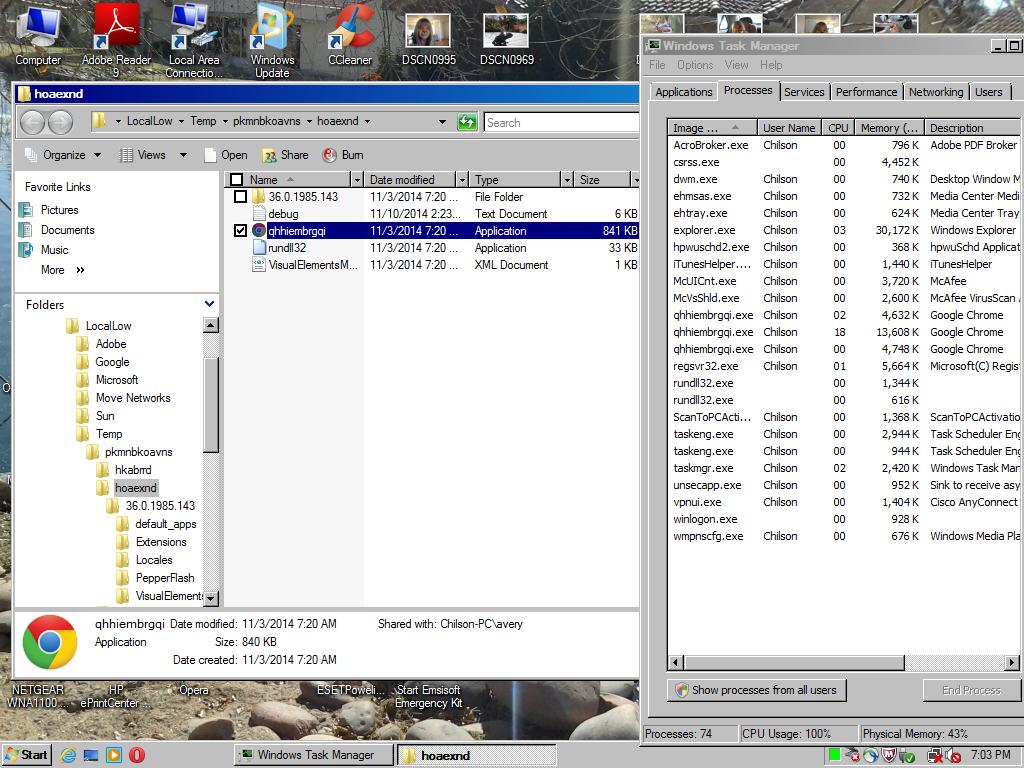
Task: Switch to the Performance tab
Action: point(867,92)
